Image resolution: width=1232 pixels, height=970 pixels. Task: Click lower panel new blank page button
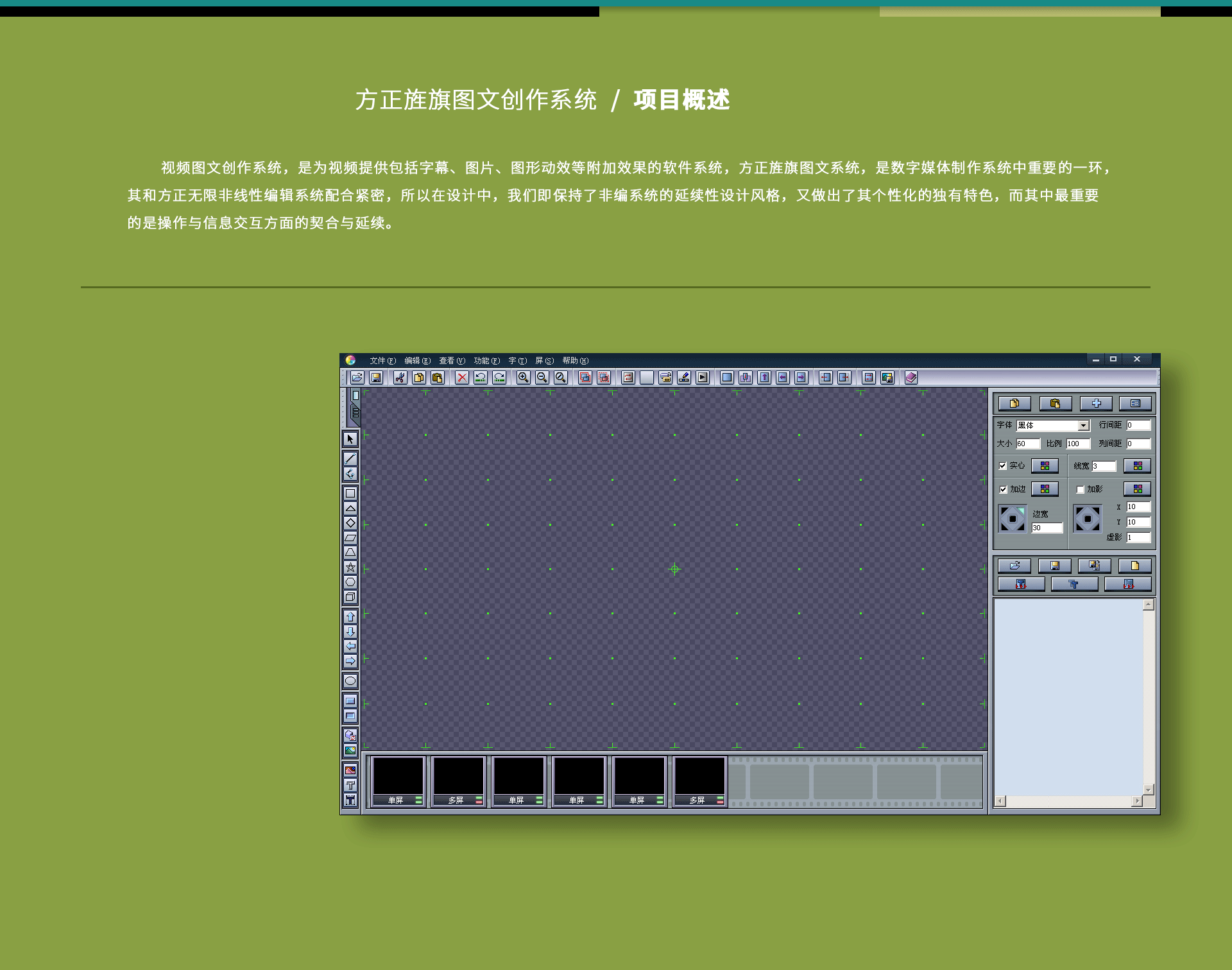point(1134,566)
